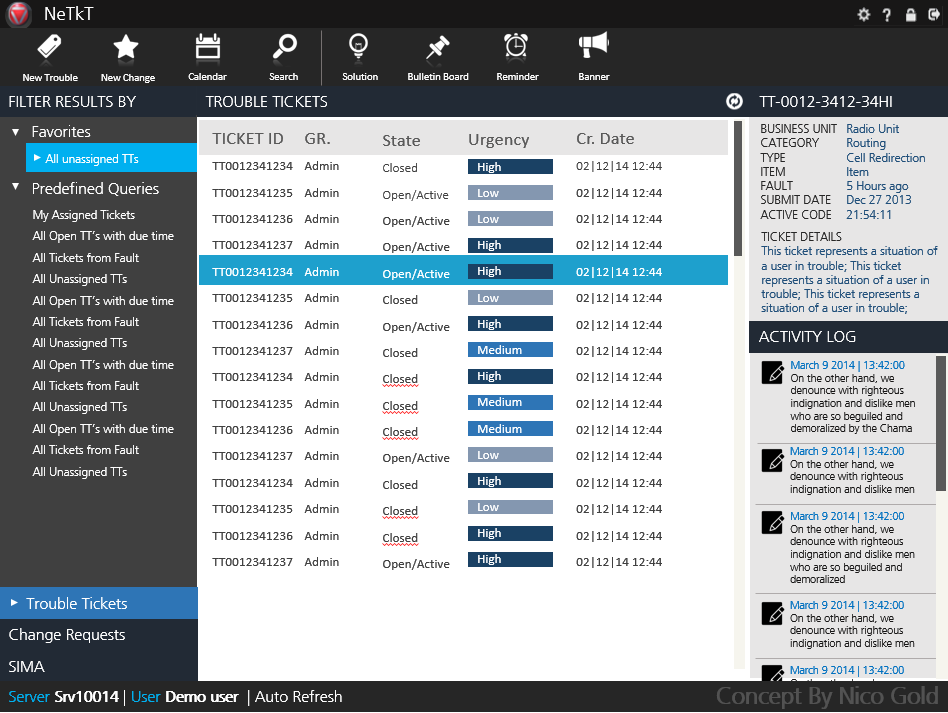This screenshot has height=713, width=948.
Task: Open the Banner megaphone icon
Action: pyautogui.click(x=593, y=46)
